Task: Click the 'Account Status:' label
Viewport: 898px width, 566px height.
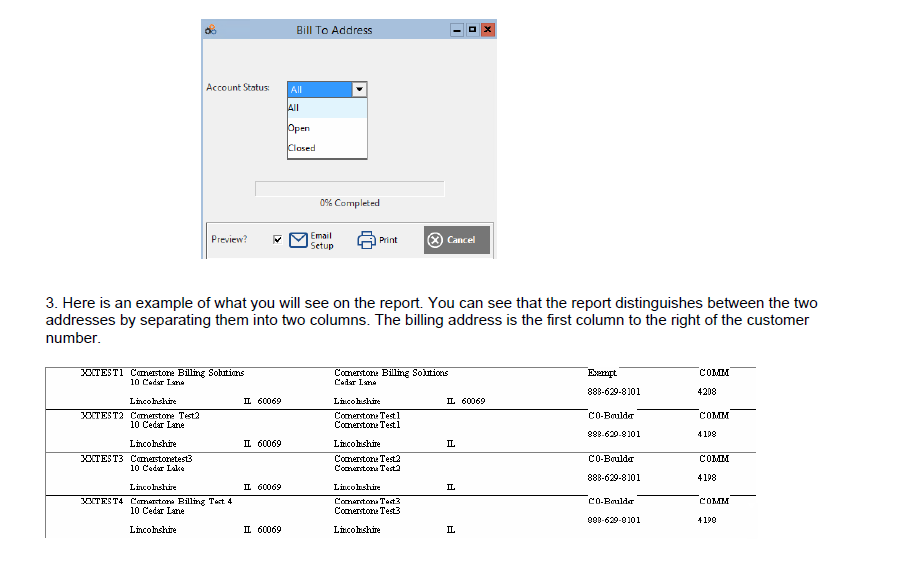Action: pyautogui.click(x=238, y=88)
